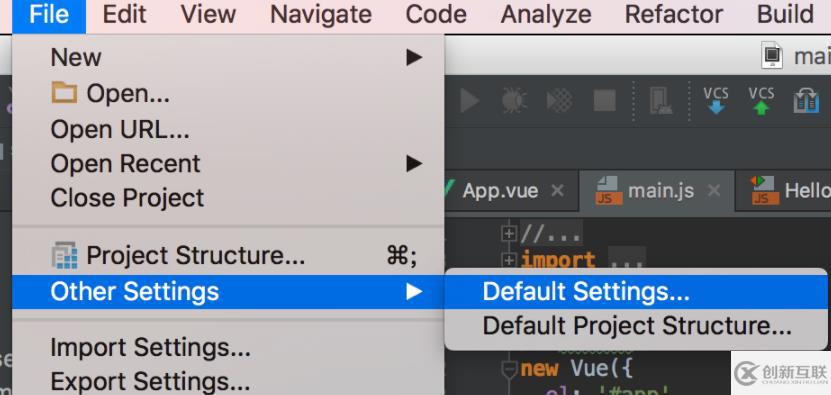Screen dimensions: 831x395
Task: Click the run with coverage icon
Action: [559, 101]
